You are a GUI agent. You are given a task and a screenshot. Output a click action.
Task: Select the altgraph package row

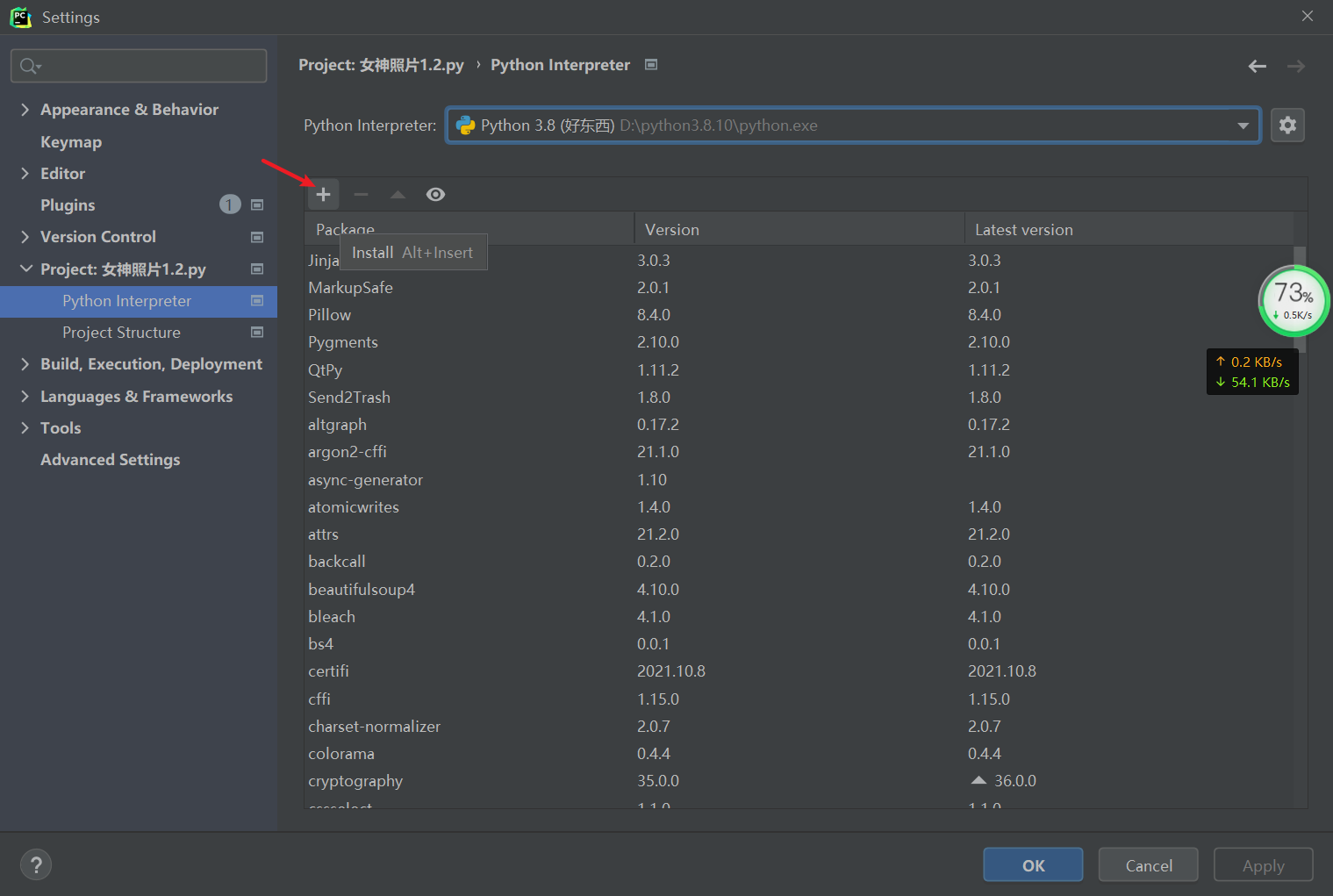[x=799, y=425]
